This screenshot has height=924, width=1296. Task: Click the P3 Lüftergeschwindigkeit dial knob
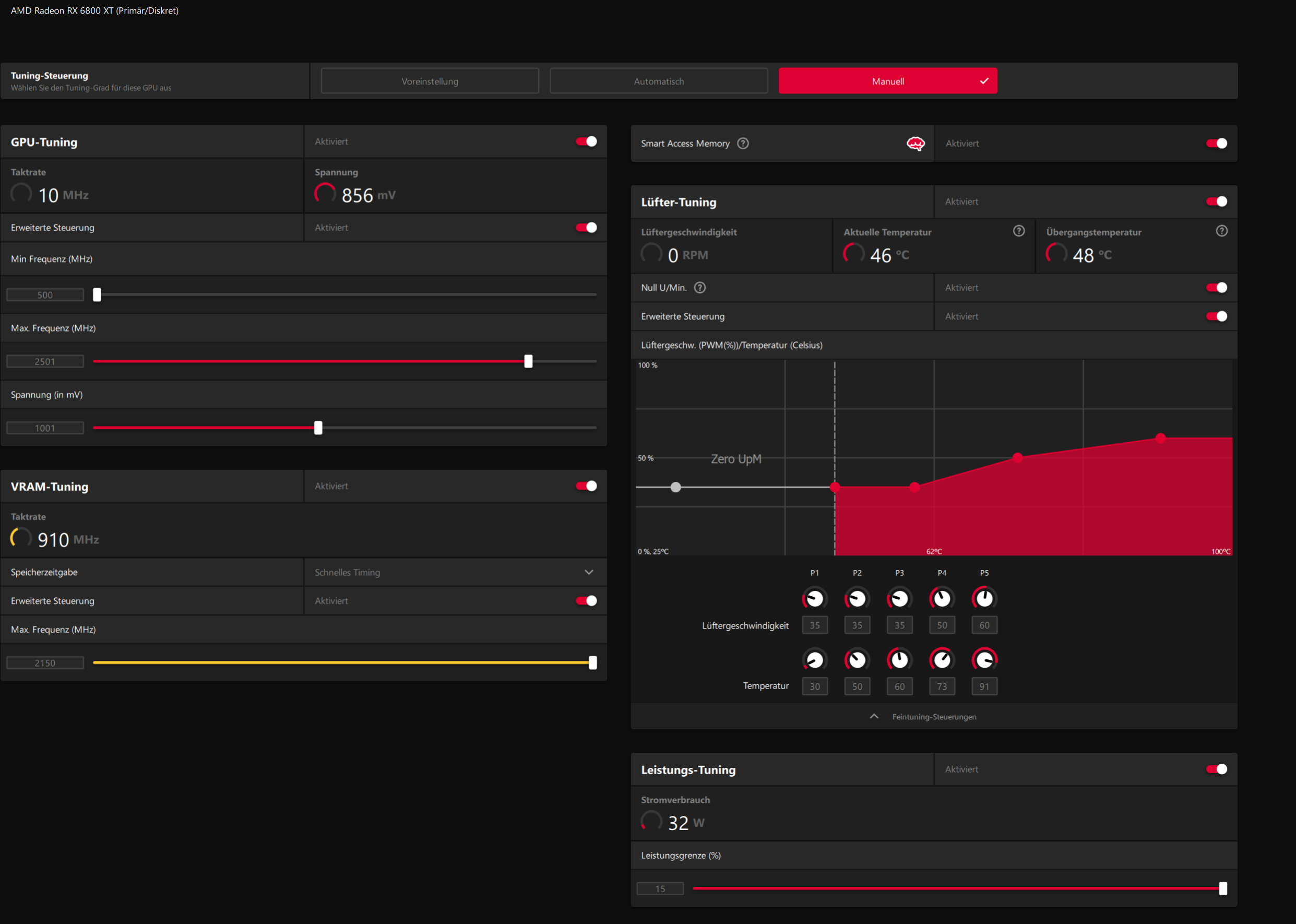(x=899, y=599)
